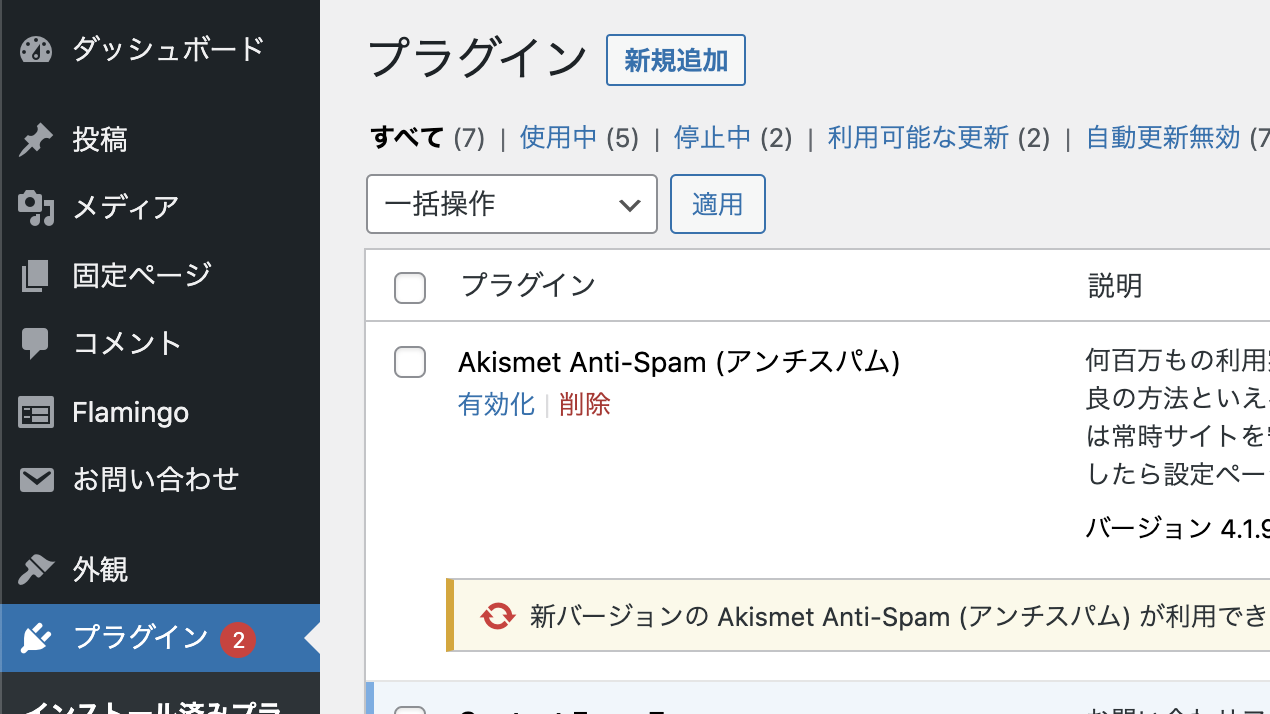Viewport: 1270px width, 714px height.
Task: Click the envelope icon for お問い合わせ
Action: pos(36,480)
